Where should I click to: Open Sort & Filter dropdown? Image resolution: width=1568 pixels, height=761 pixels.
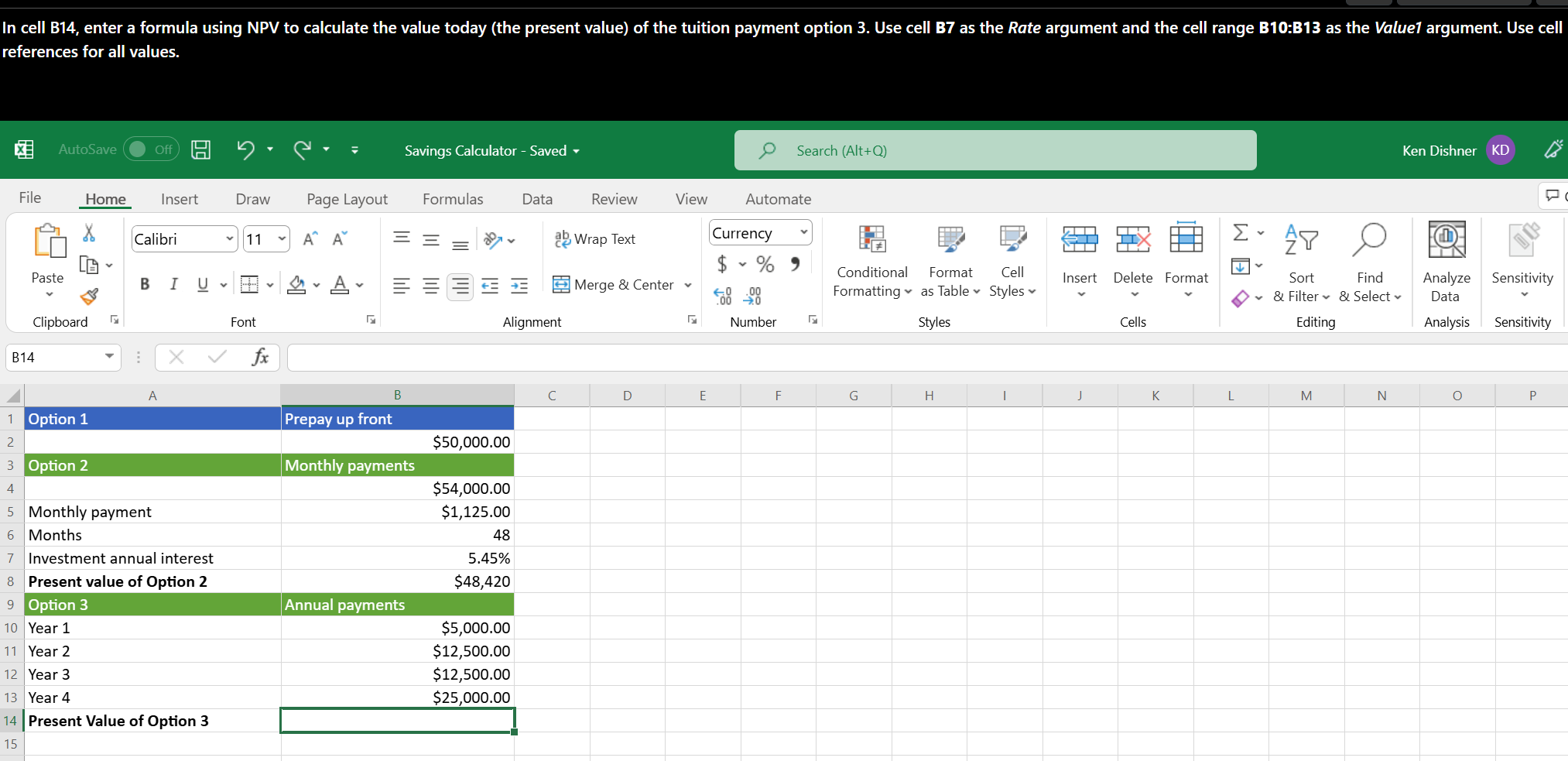[1302, 263]
